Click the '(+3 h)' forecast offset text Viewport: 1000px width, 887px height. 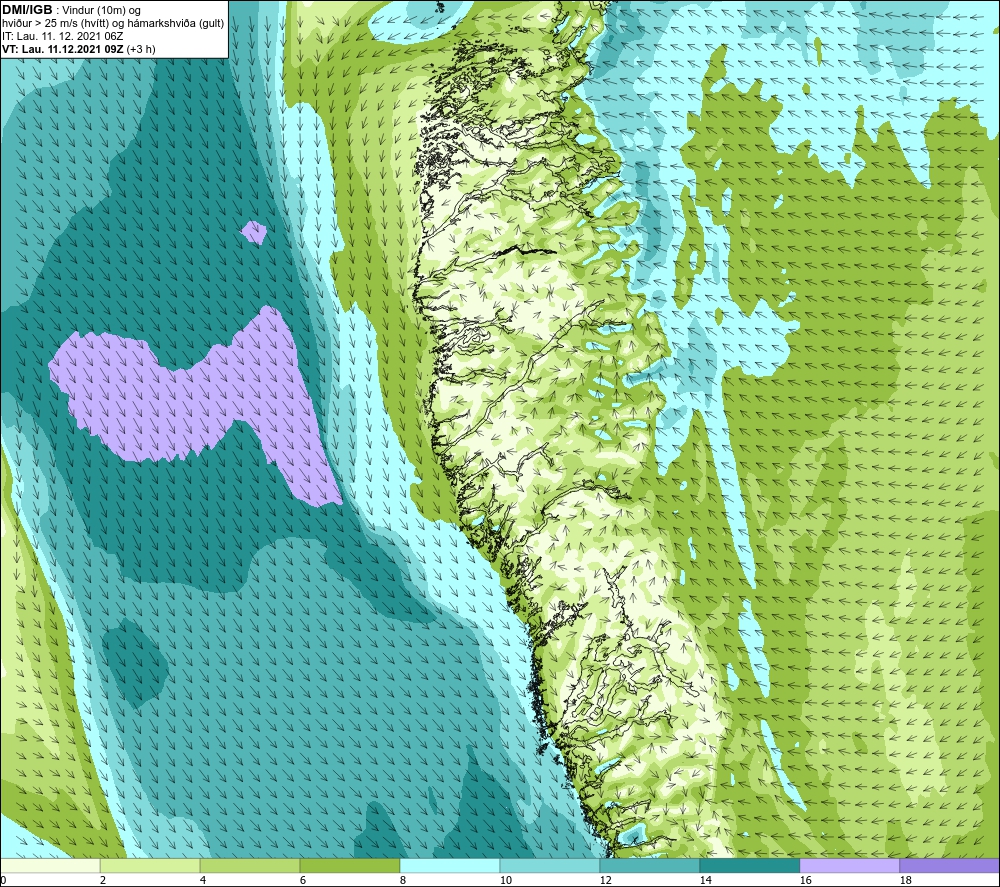coord(141,49)
